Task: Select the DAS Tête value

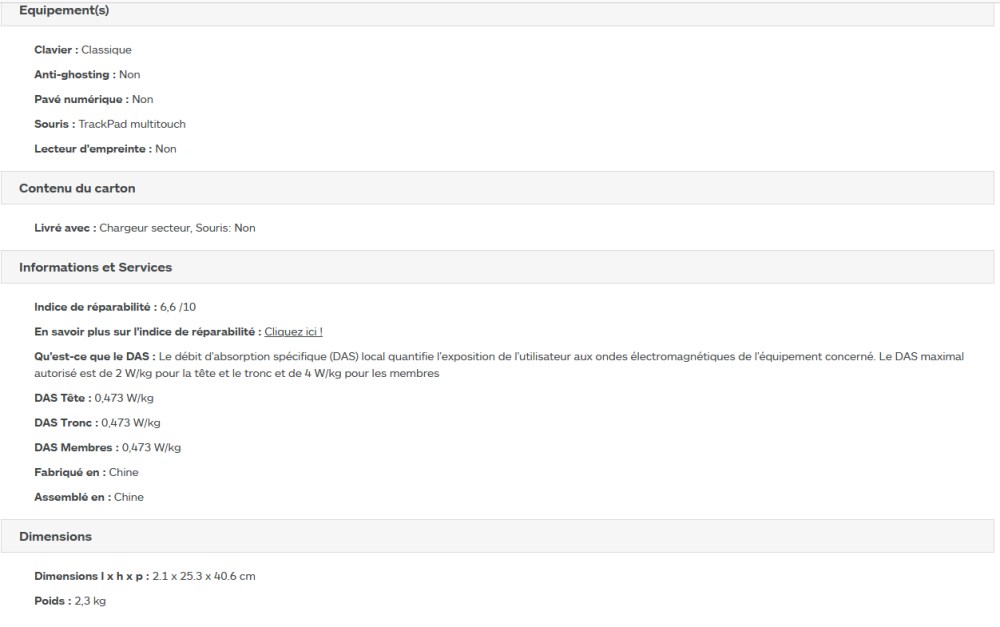Action: coord(124,398)
